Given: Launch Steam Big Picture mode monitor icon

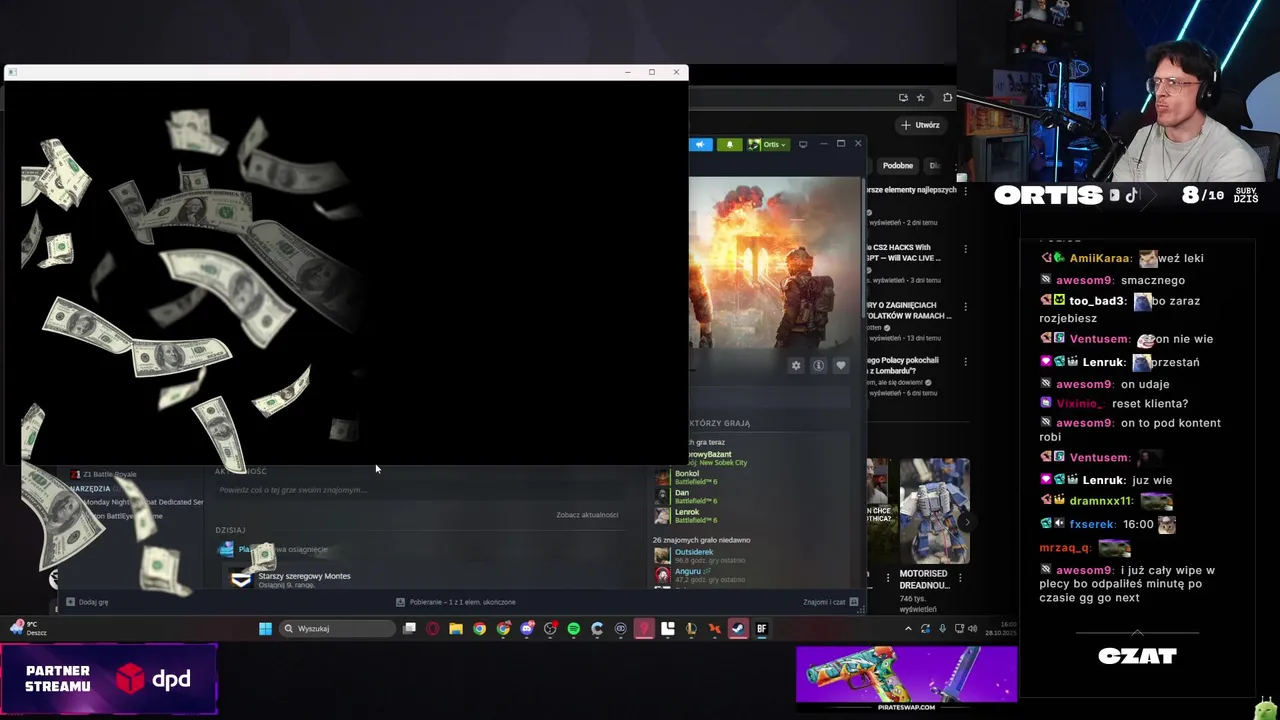Looking at the screenshot, I should (x=803, y=144).
